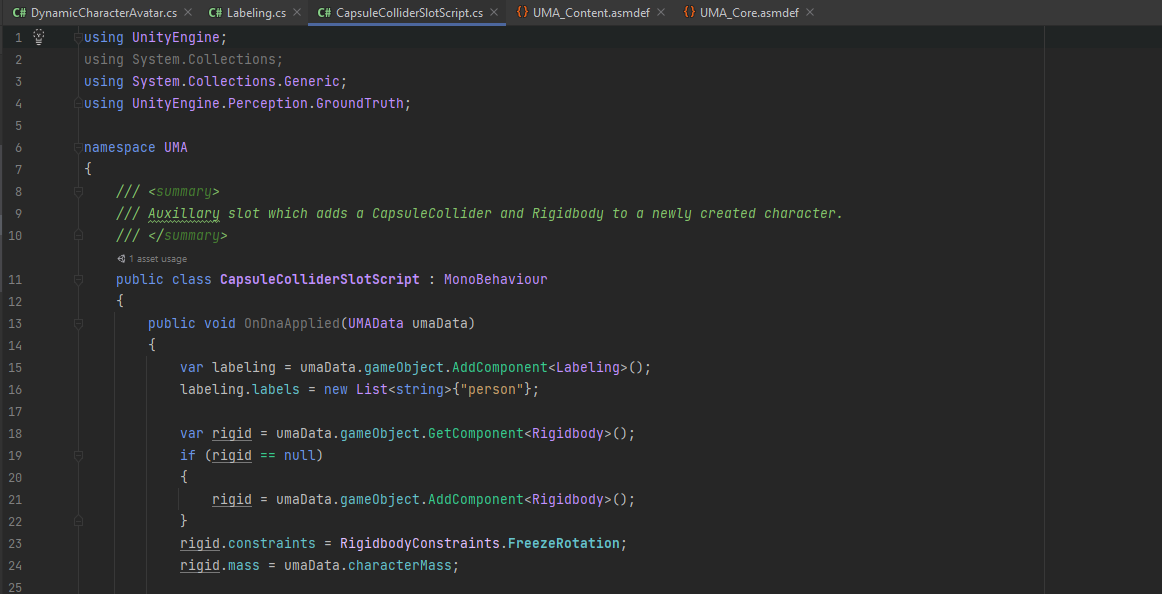The height and width of the screenshot is (594, 1162).
Task: Click the quick-action lightbulb icon on line 1
Action: pyautogui.click(x=38, y=37)
